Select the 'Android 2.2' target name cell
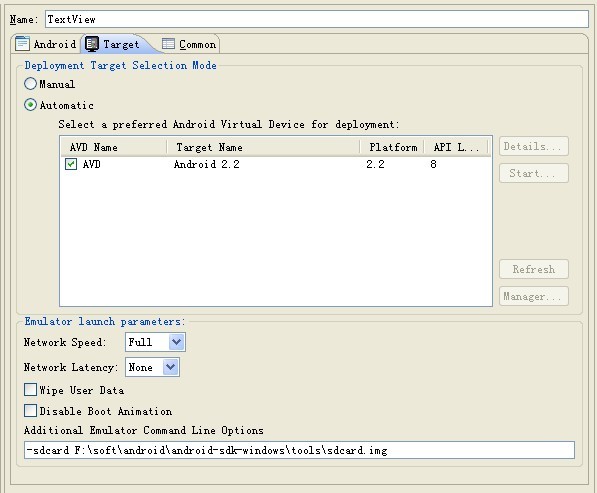This screenshot has height=493, width=597. (207, 164)
